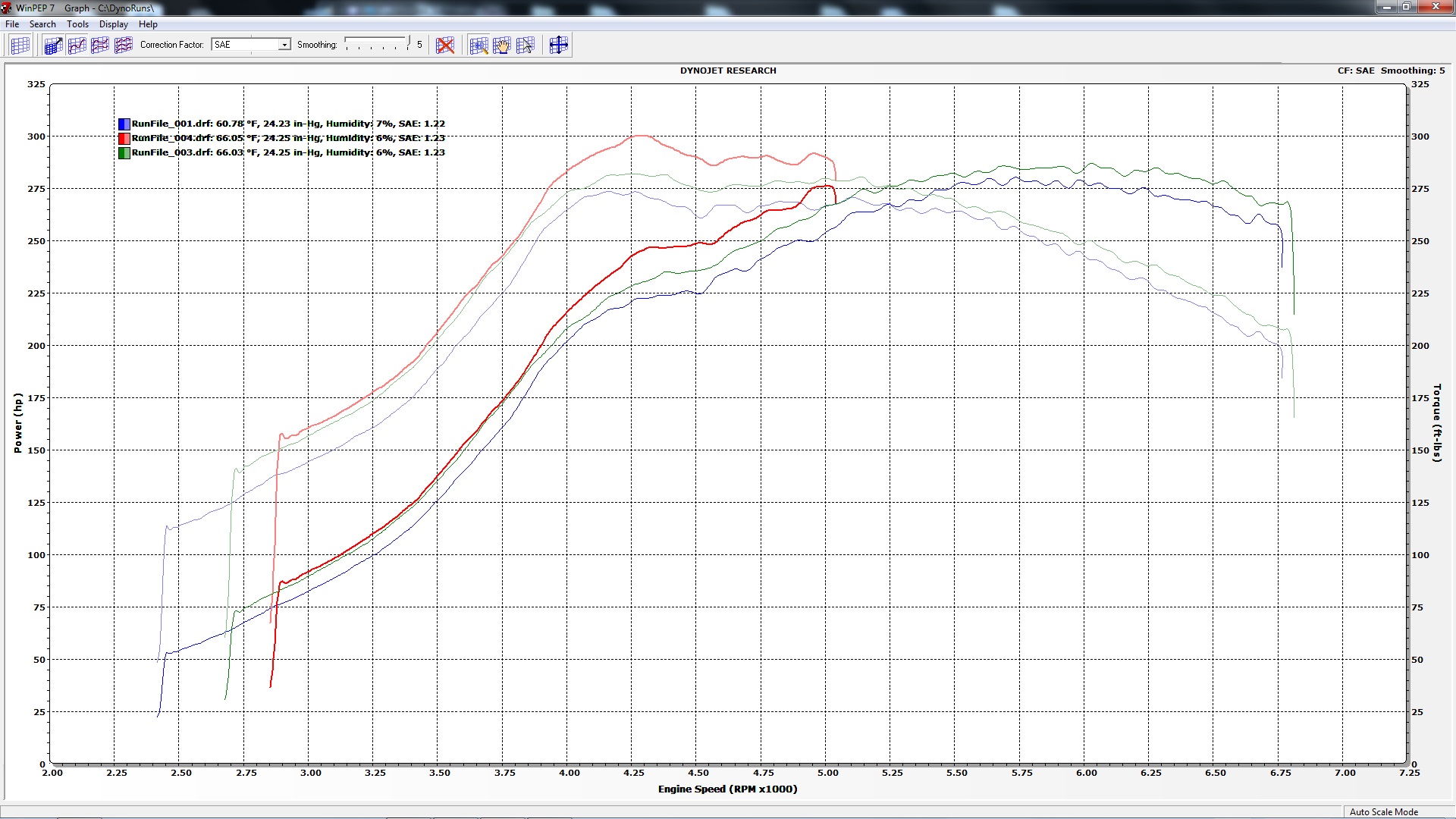The height and width of the screenshot is (819, 1456).
Task: Click the 2.00 tick on the RPM axis
Action: pyautogui.click(x=52, y=773)
